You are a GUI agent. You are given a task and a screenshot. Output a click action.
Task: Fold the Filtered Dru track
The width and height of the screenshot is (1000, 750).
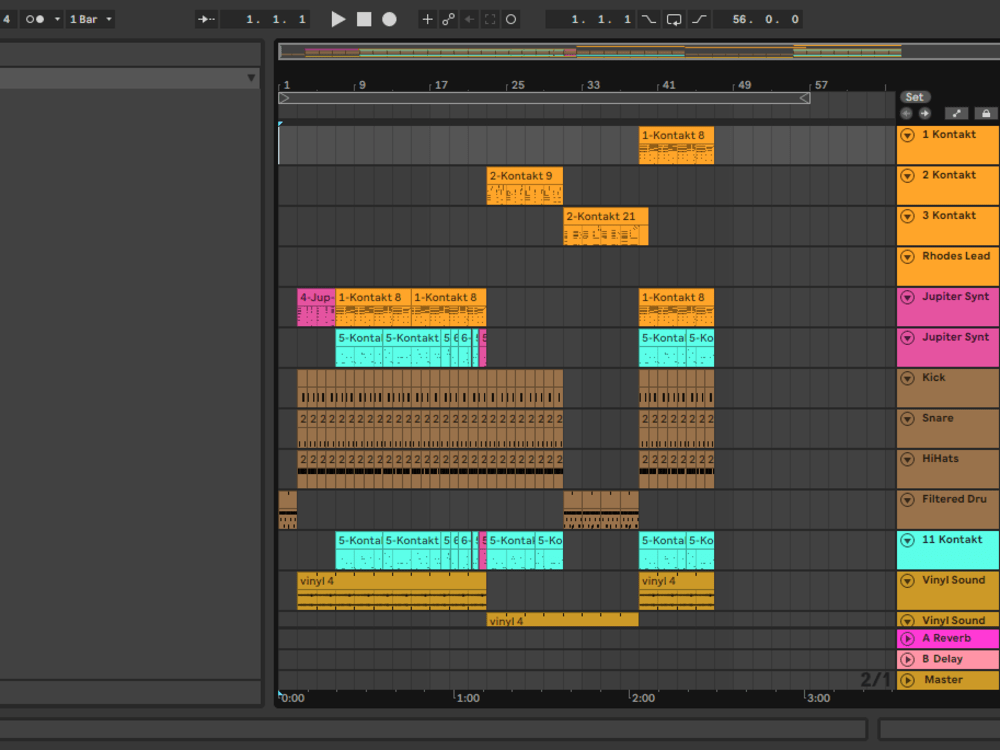(x=908, y=499)
